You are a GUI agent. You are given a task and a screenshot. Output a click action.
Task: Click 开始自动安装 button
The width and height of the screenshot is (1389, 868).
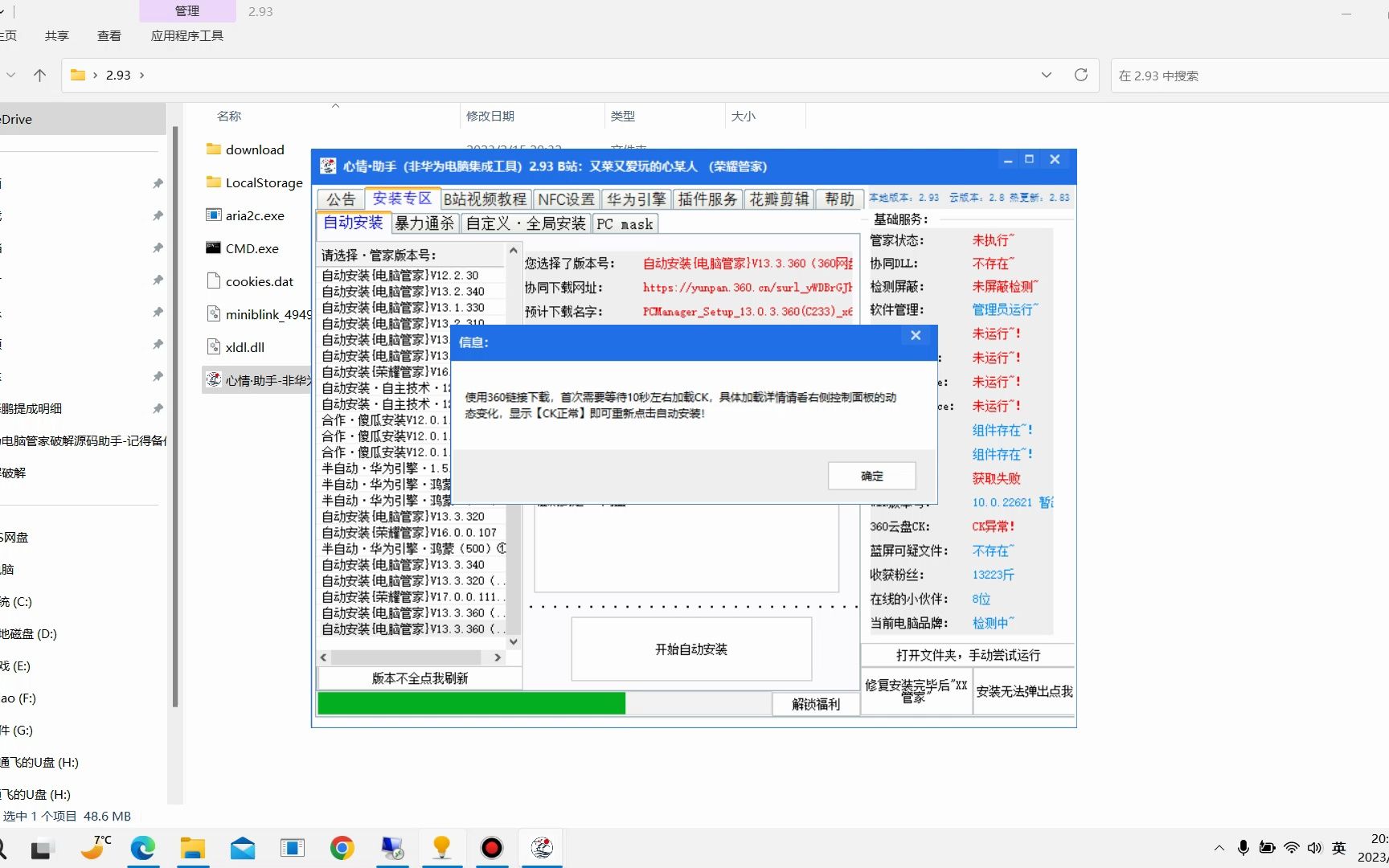(x=691, y=649)
